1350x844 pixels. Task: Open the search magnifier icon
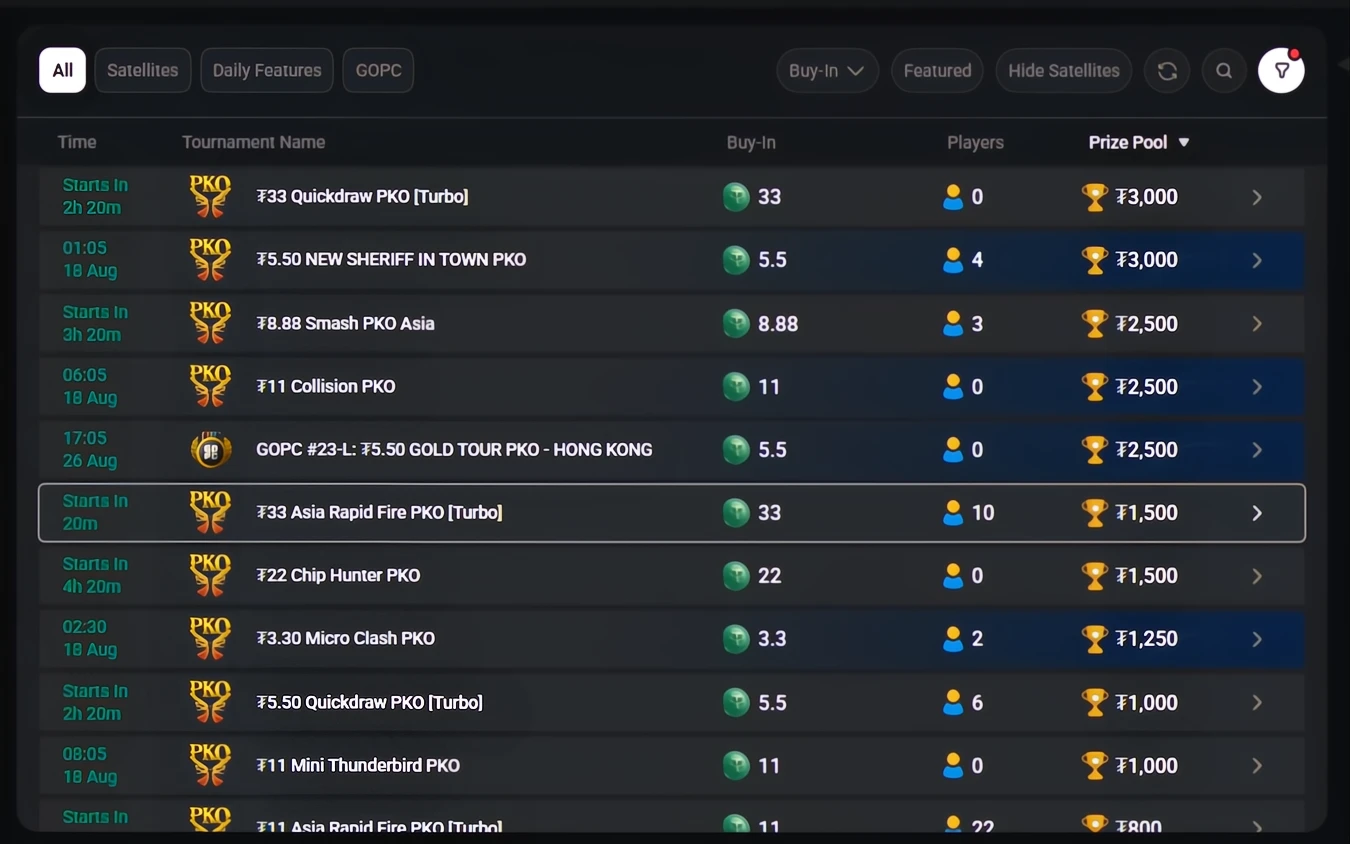(x=1224, y=71)
